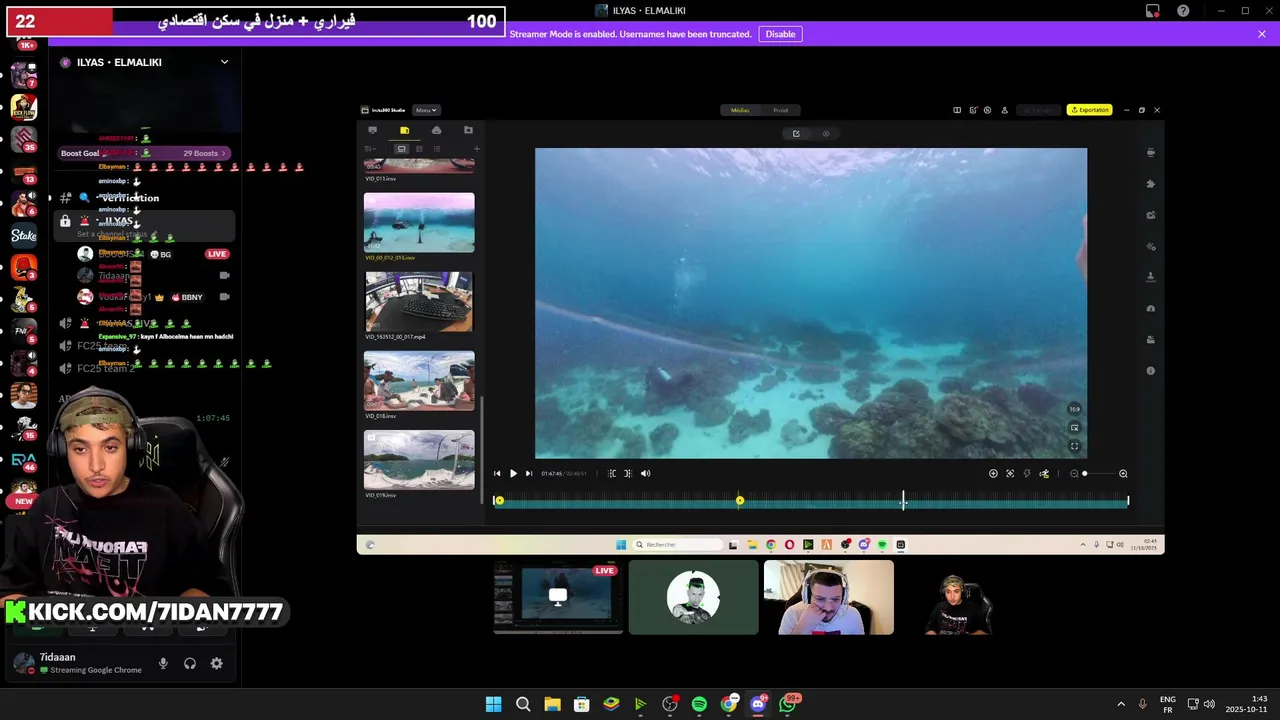
Task: Open the cloud media tab
Action: (436, 130)
